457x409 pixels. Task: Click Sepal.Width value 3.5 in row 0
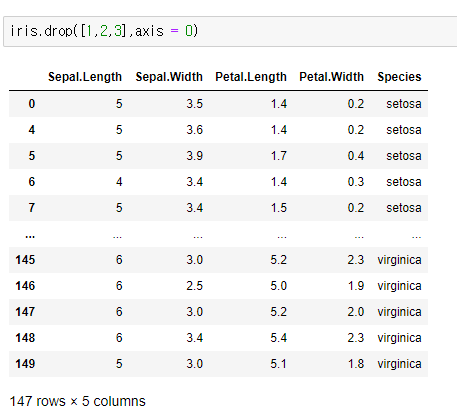(195, 104)
